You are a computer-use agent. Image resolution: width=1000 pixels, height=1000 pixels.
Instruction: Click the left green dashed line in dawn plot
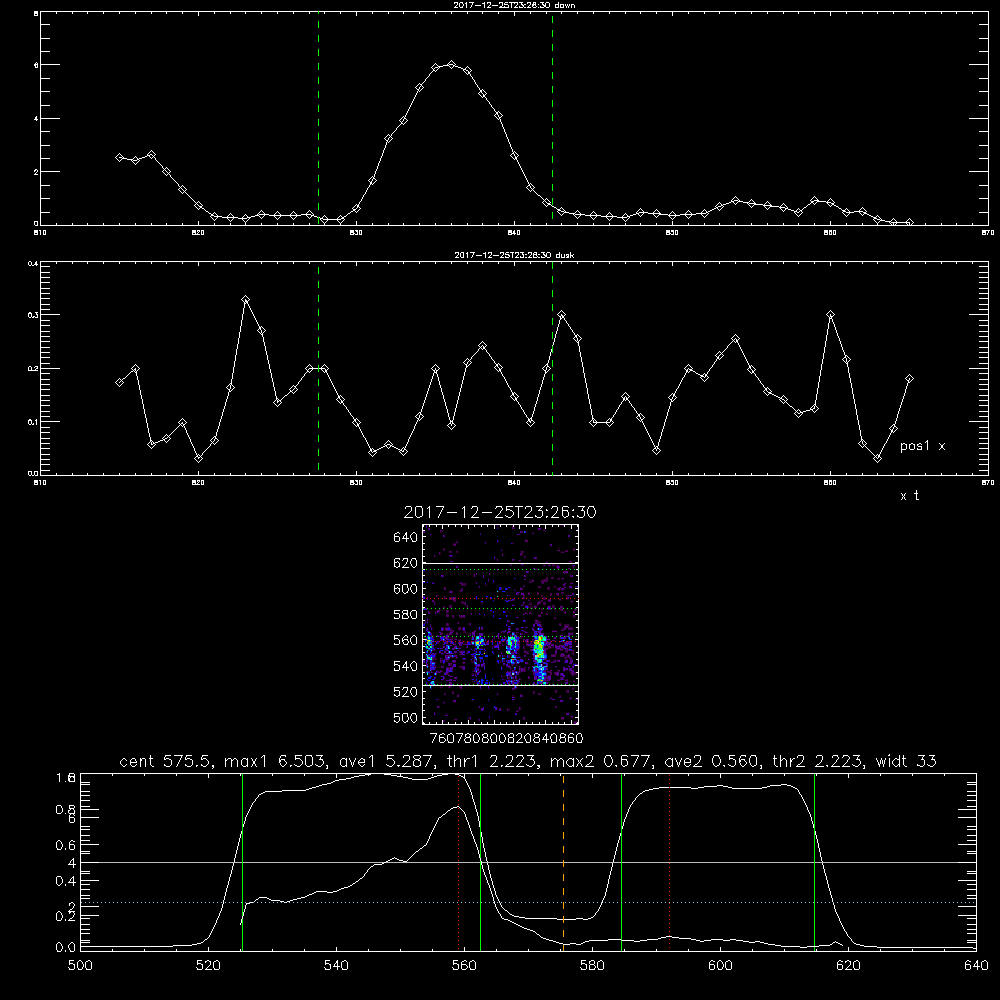click(x=318, y=119)
